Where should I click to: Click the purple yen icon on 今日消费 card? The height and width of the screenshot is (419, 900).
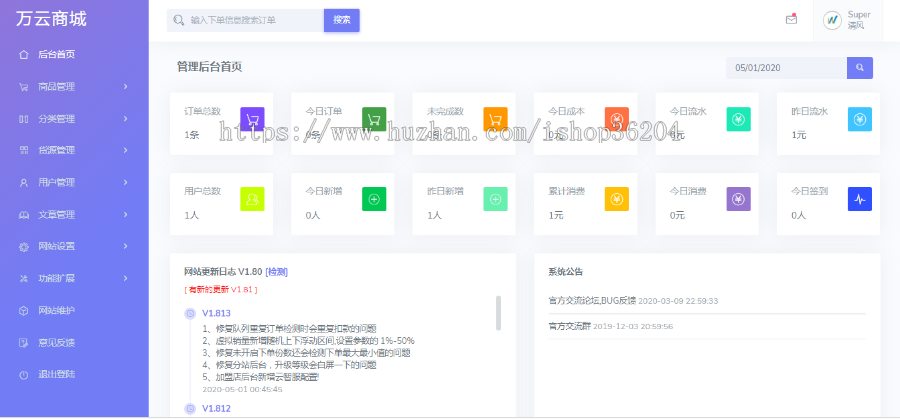738,199
